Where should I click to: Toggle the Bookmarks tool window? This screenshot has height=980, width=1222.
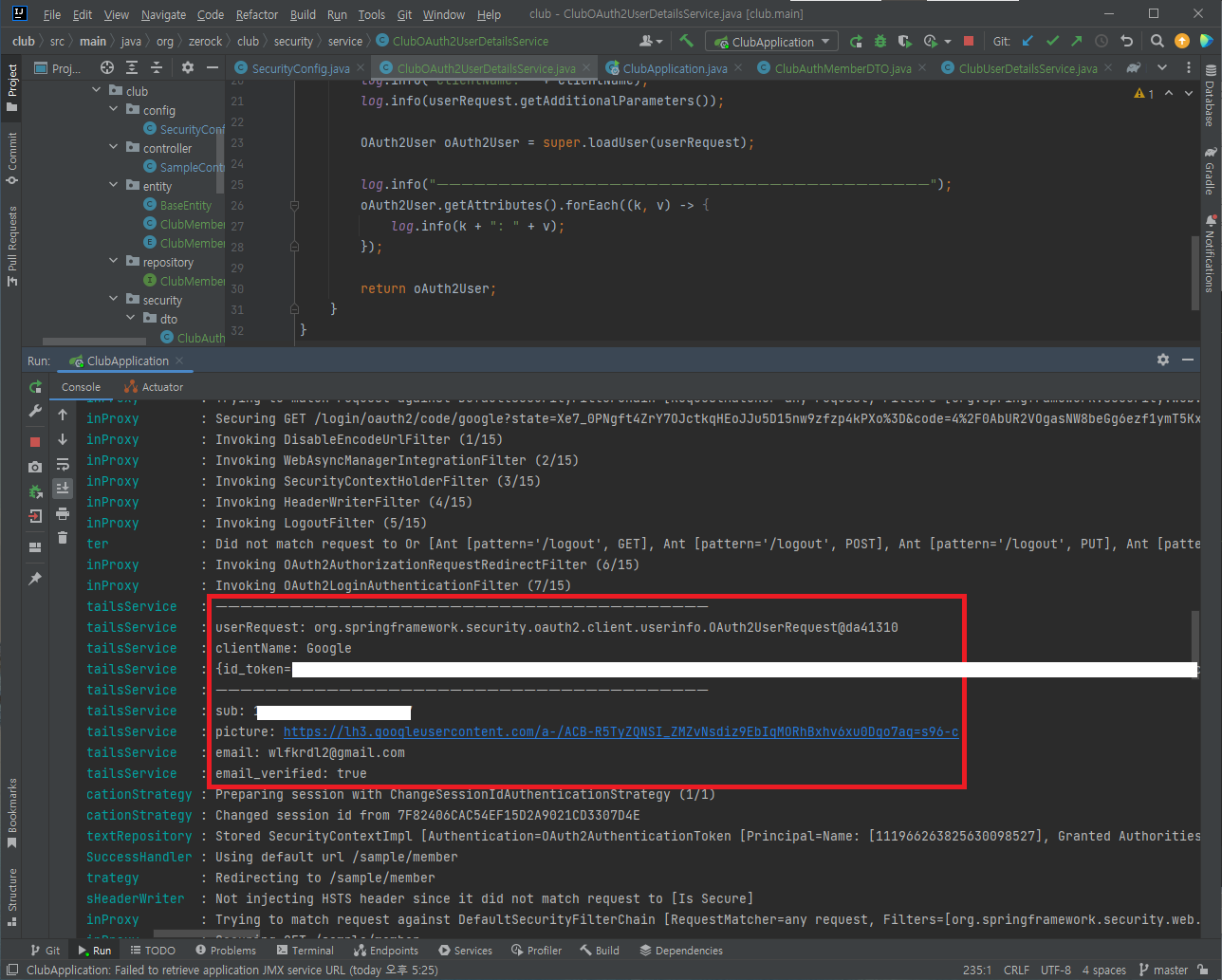11,813
